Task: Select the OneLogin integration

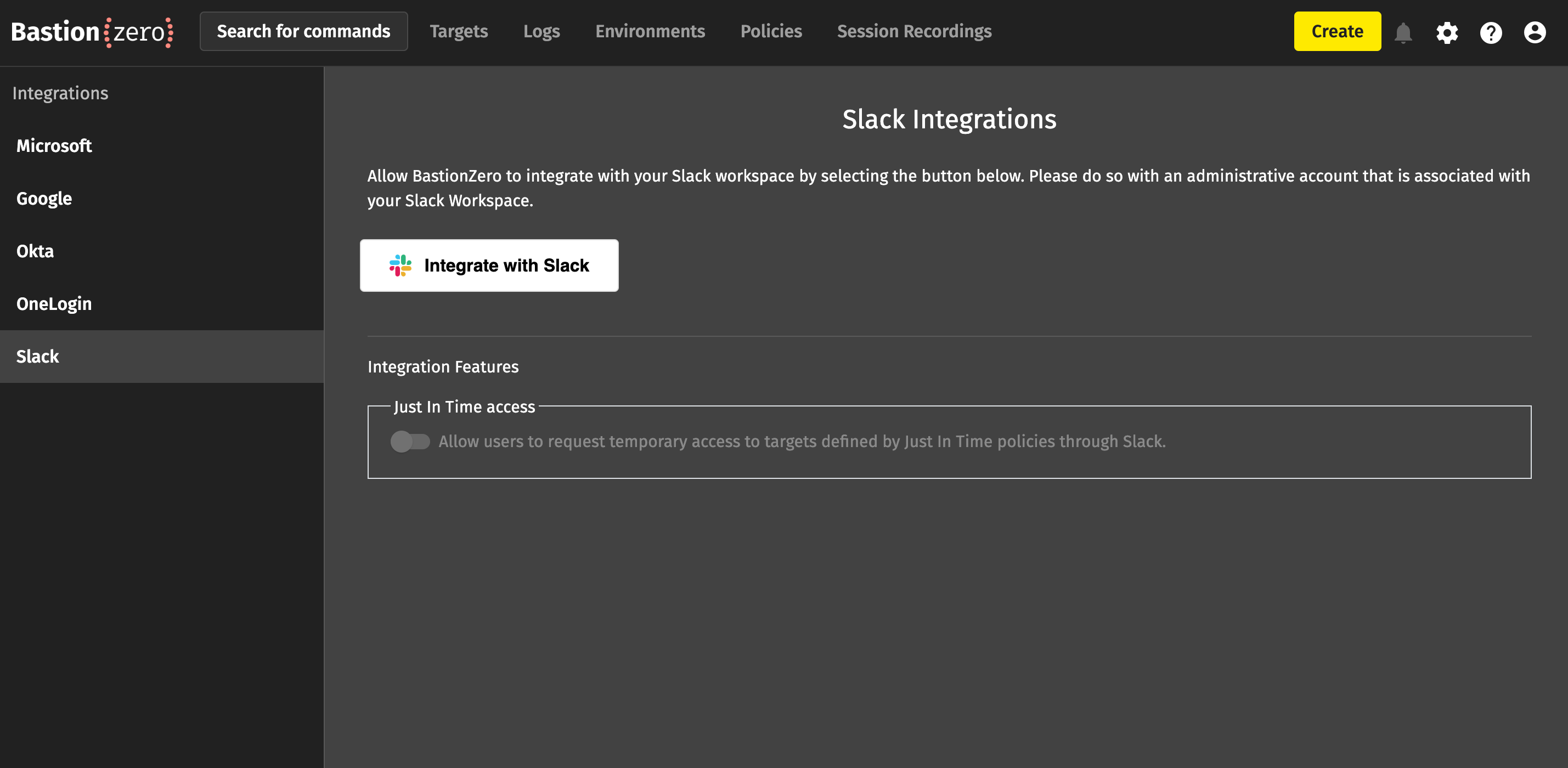Action: [x=54, y=304]
